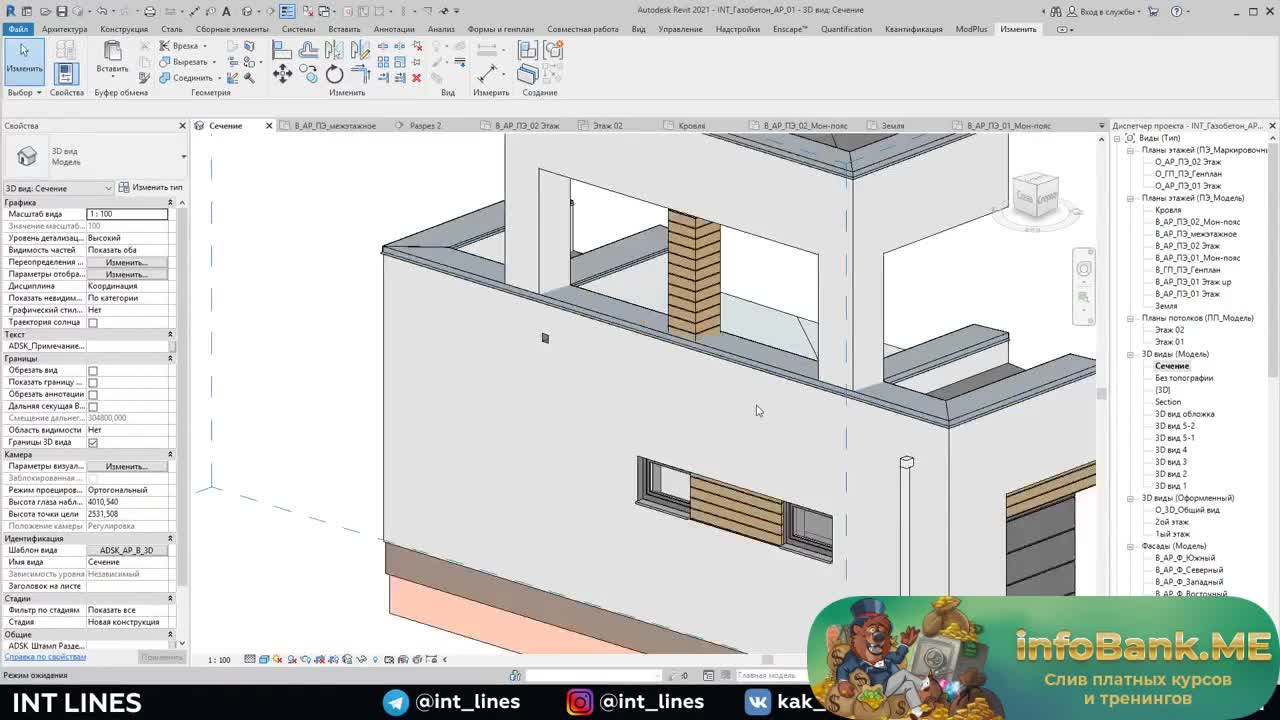Click the Save icon in quick access toolbar
The height and width of the screenshot is (720, 1280).
[62, 11]
